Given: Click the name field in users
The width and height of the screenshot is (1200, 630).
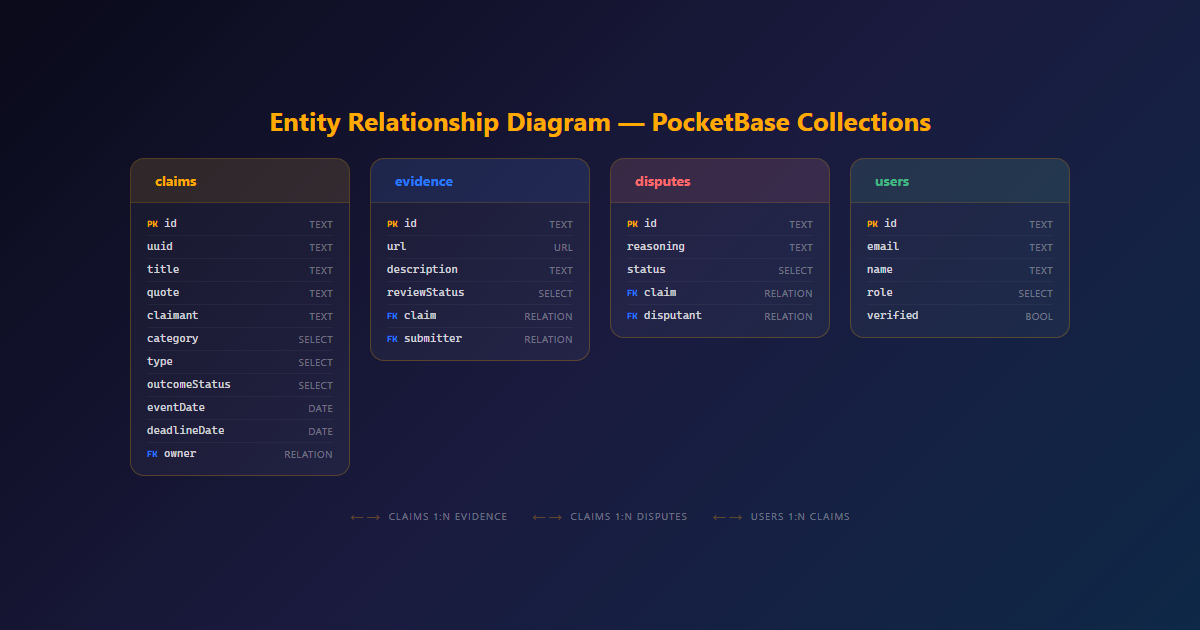Looking at the screenshot, I should tap(960, 270).
